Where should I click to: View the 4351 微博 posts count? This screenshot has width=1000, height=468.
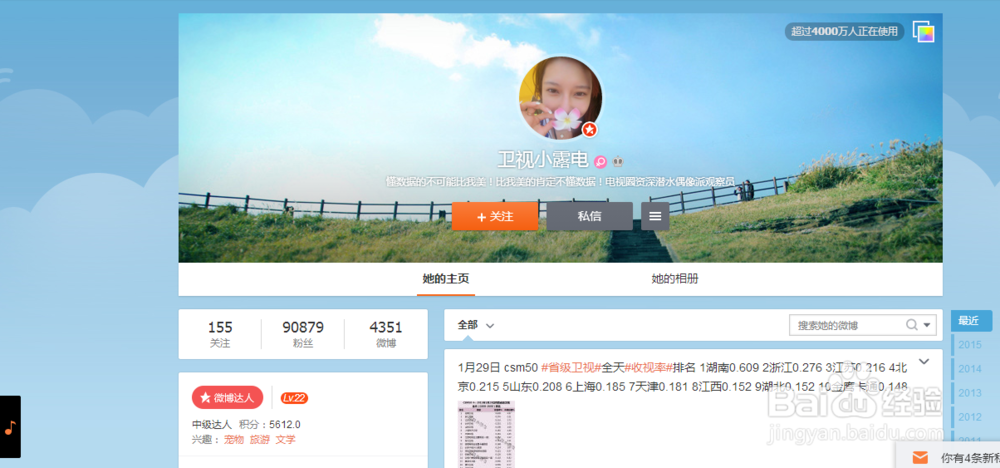pyautogui.click(x=386, y=334)
